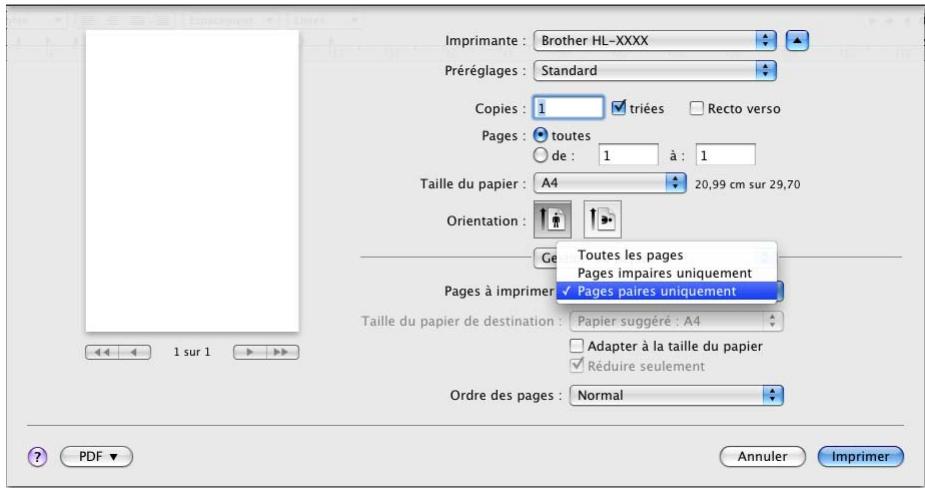Select landscape orientation icon

click(x=602, y=219)
